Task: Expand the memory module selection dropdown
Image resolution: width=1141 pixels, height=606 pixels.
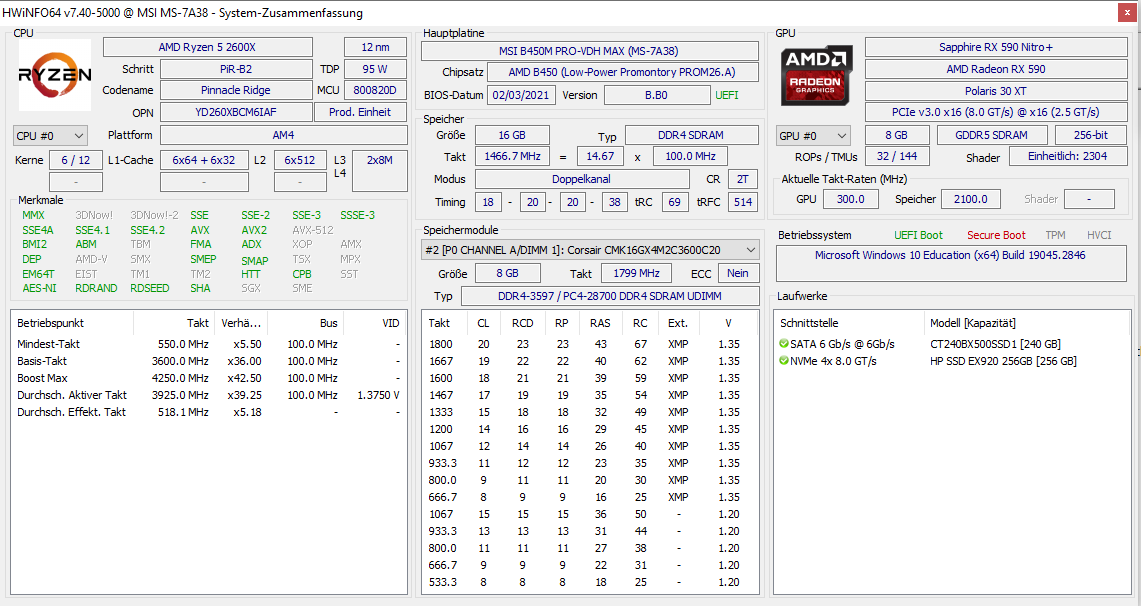Action: click(x=590, y=250)
